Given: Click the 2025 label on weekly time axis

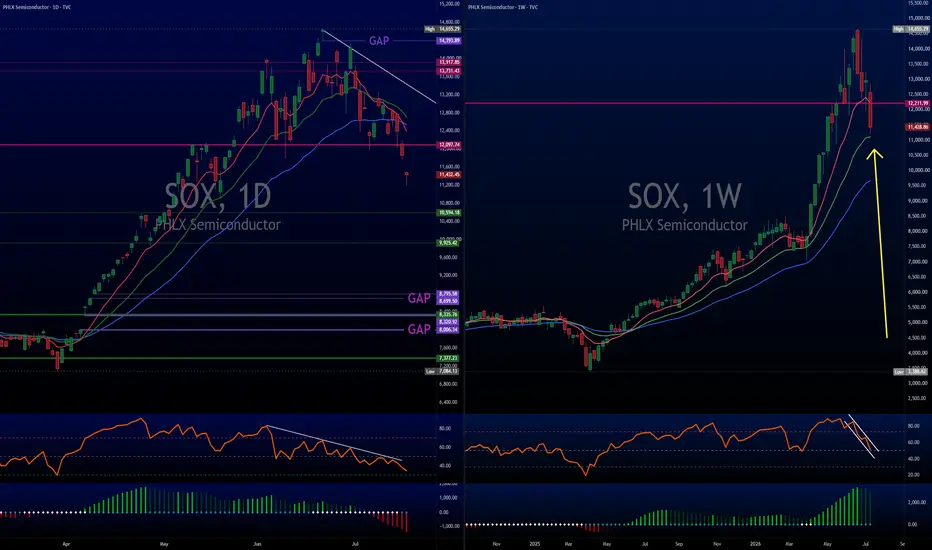Looking at the screenshot, I should 534,543.
